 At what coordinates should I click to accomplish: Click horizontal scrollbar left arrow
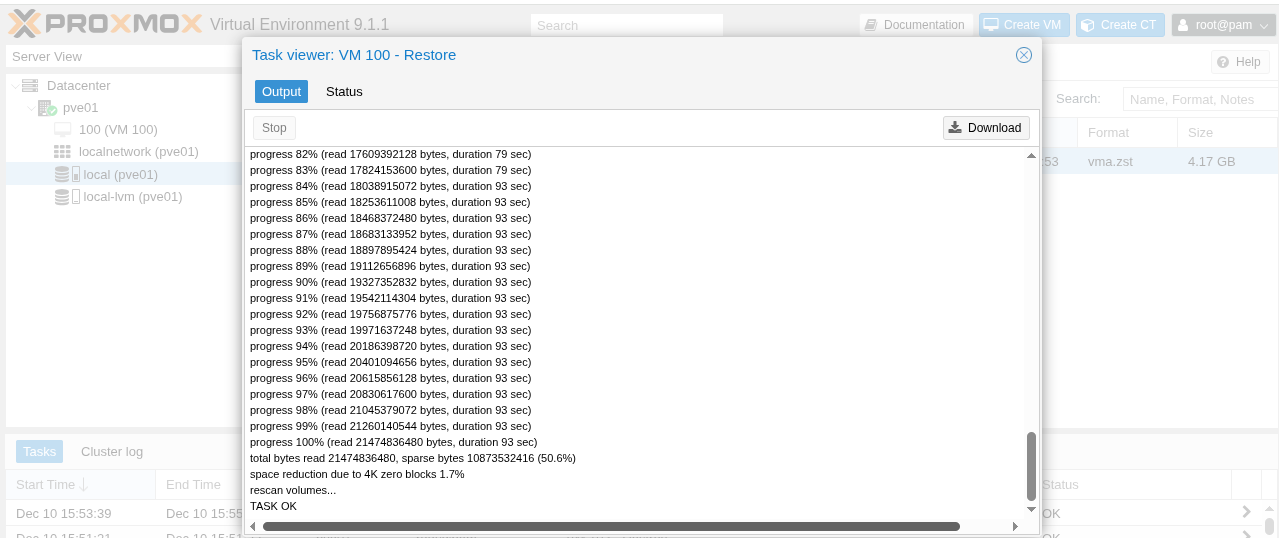[253, 526]
